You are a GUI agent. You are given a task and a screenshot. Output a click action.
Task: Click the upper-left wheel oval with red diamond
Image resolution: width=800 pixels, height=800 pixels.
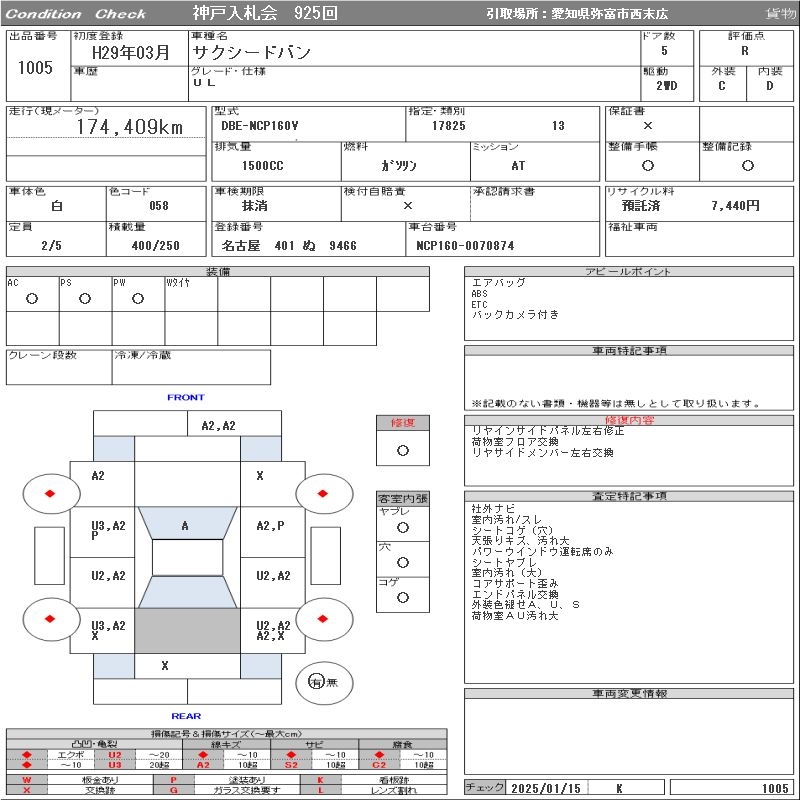click(51, 493)
